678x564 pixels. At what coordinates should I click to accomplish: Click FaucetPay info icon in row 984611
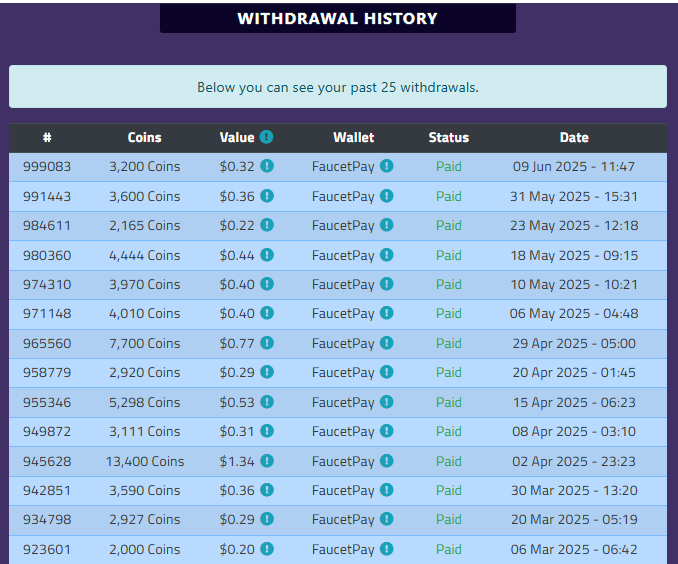(387, 225)
